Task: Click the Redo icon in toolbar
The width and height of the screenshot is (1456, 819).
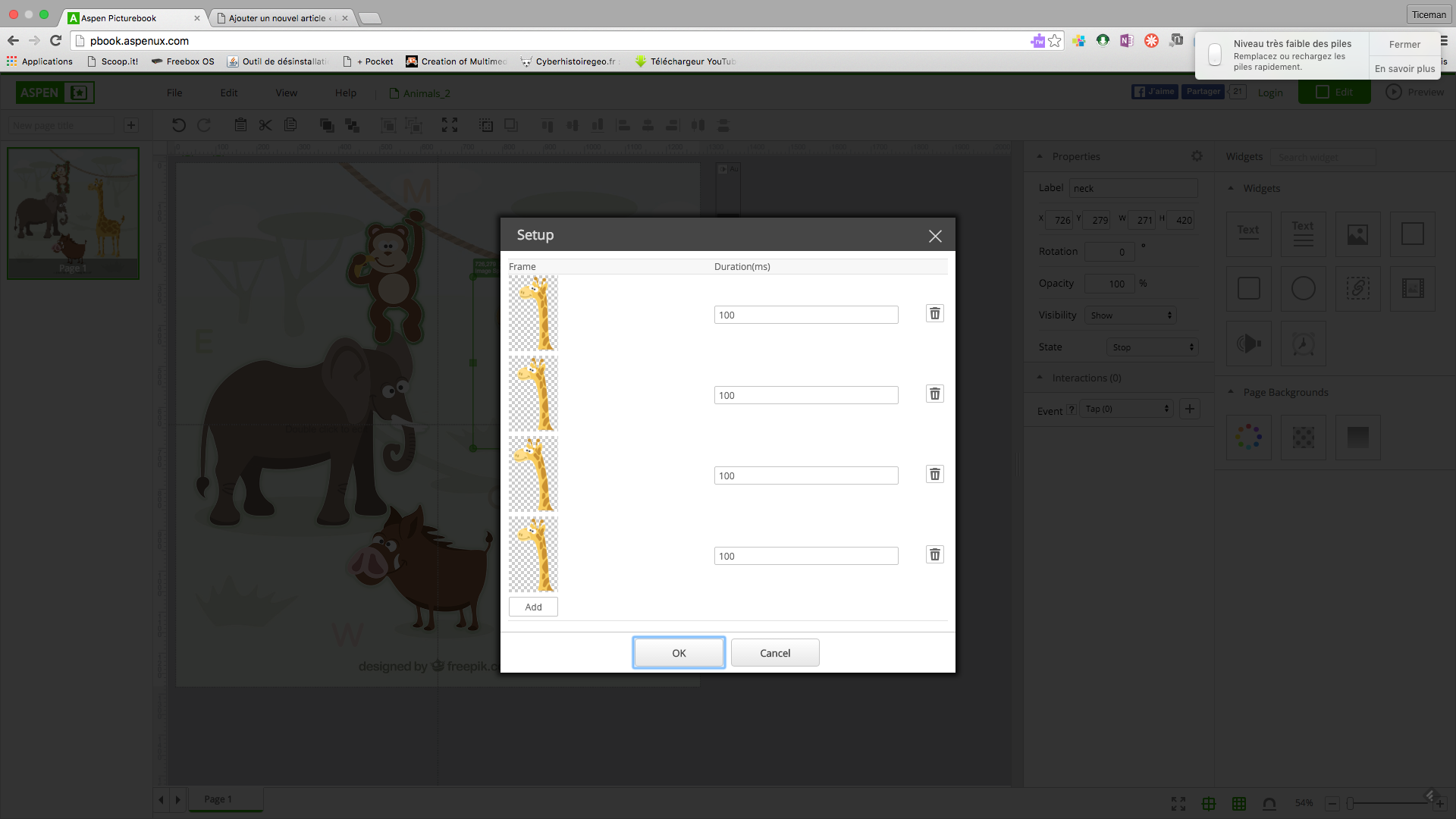Action: [x=204, y=125]
